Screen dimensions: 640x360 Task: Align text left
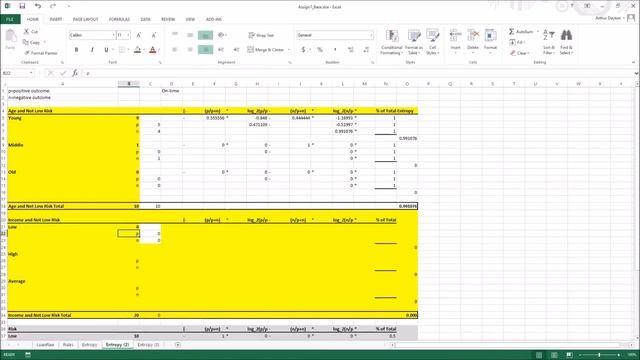(x=175, y=50)
